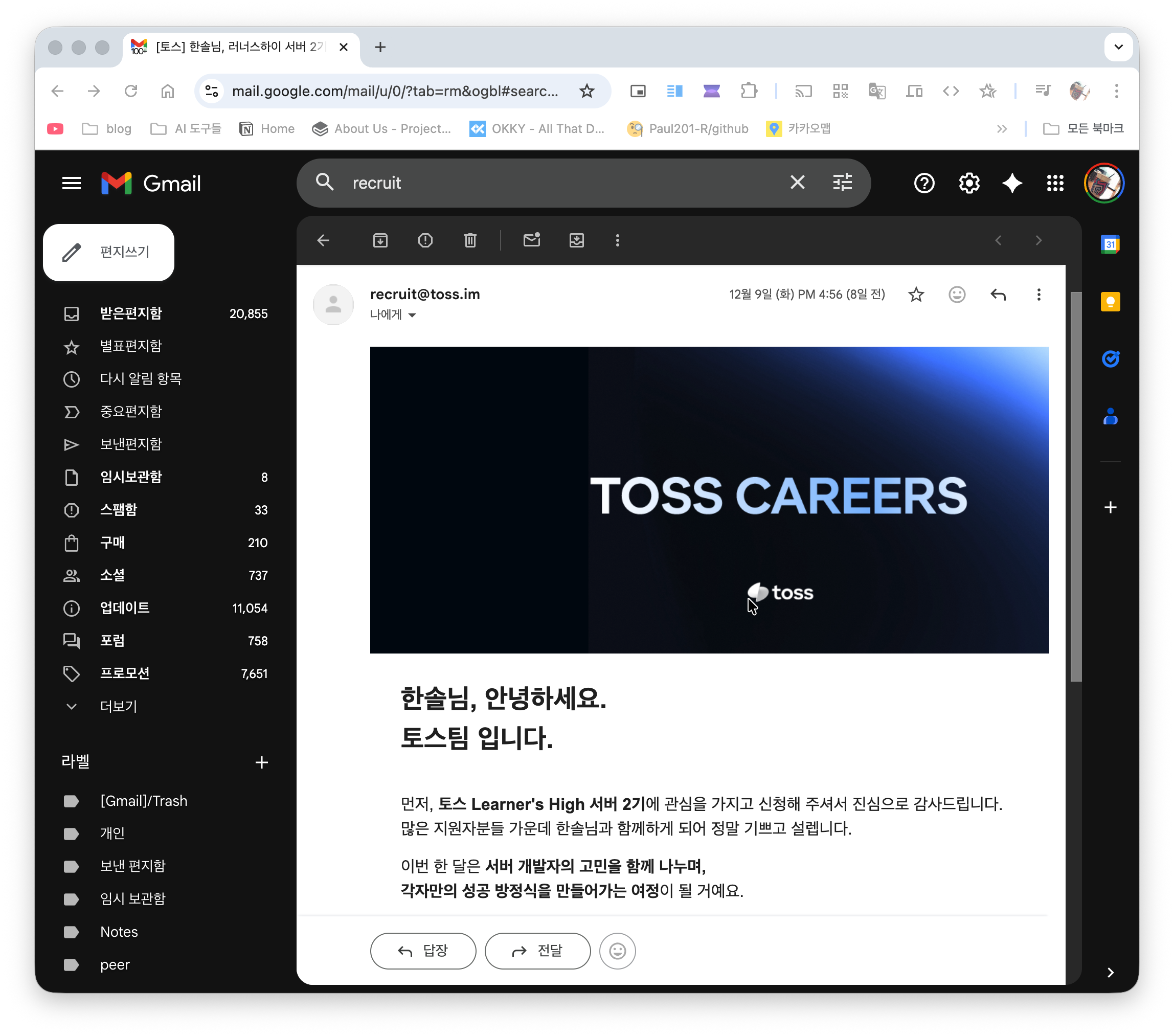Open Google Tasks side panel icon

(x=1110, y=359)
